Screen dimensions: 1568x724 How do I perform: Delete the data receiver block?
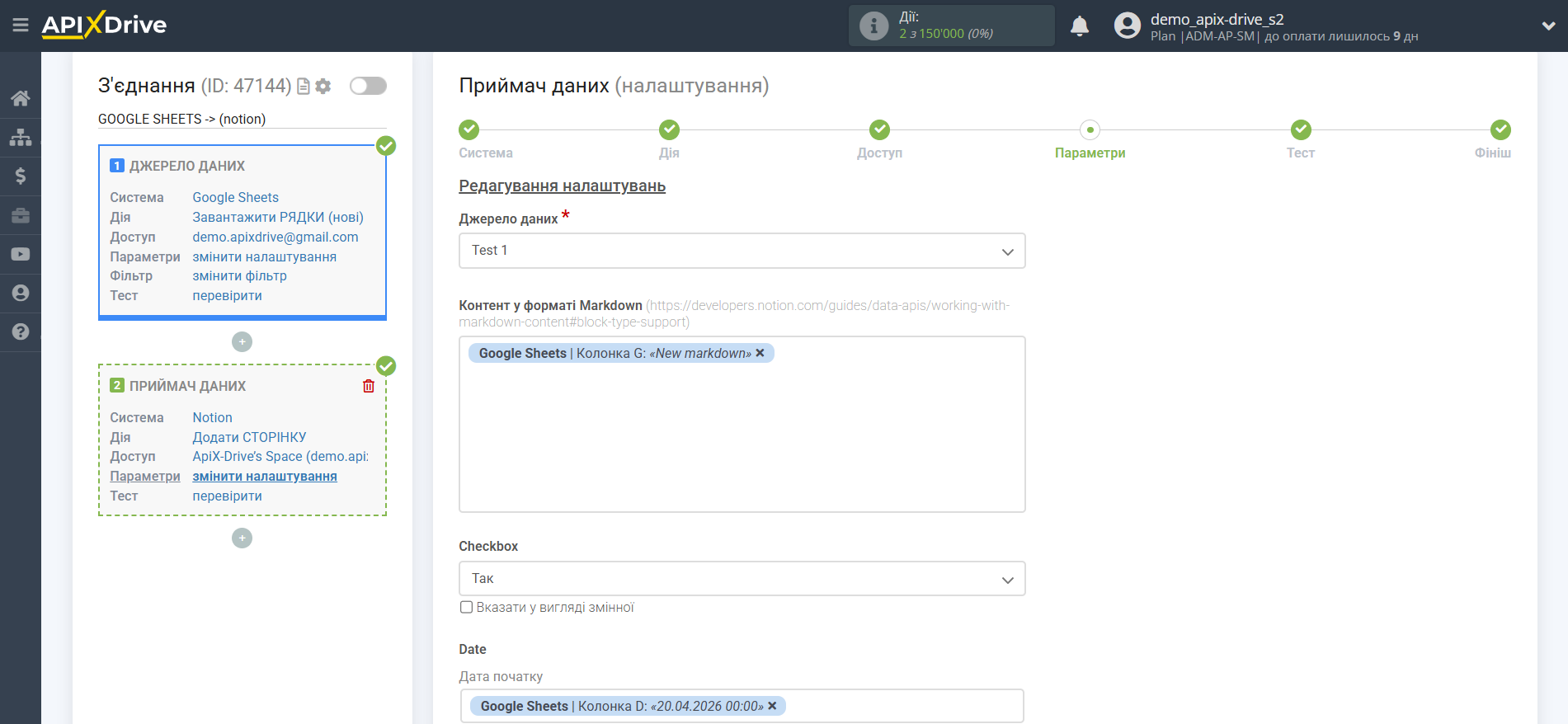pos(369,386)
